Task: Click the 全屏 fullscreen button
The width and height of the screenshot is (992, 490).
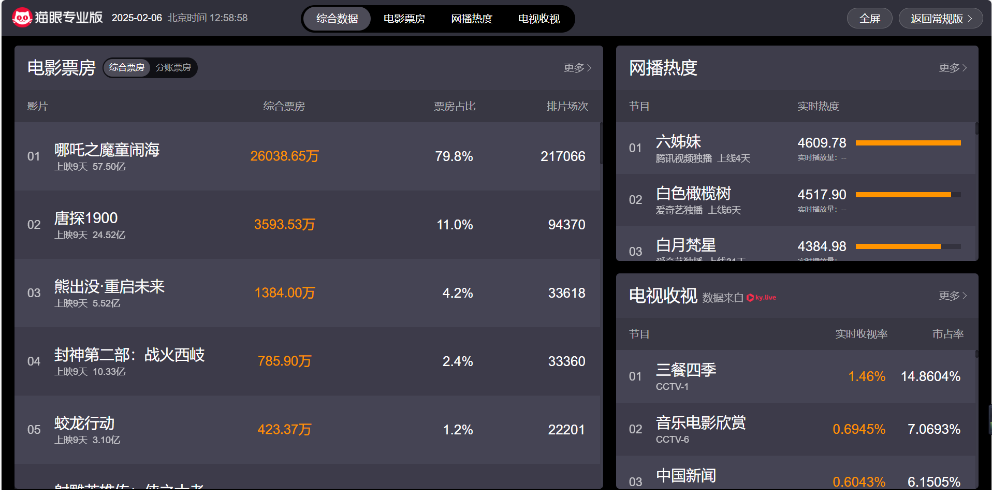Action: click(x=870, y=18)
